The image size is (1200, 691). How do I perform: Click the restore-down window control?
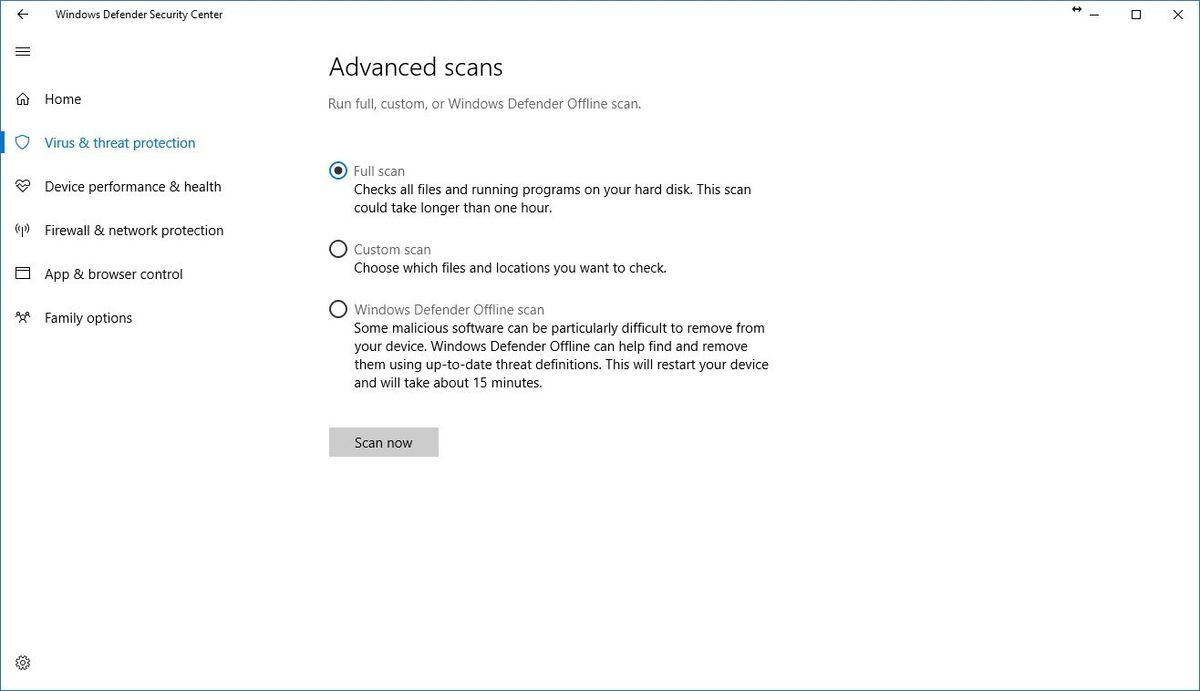(1136, 14)
